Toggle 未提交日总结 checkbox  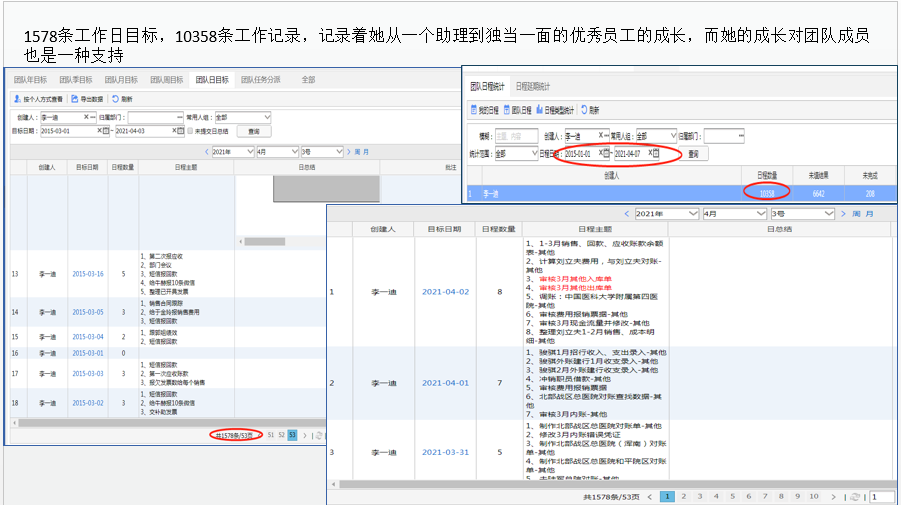(190, 131)
